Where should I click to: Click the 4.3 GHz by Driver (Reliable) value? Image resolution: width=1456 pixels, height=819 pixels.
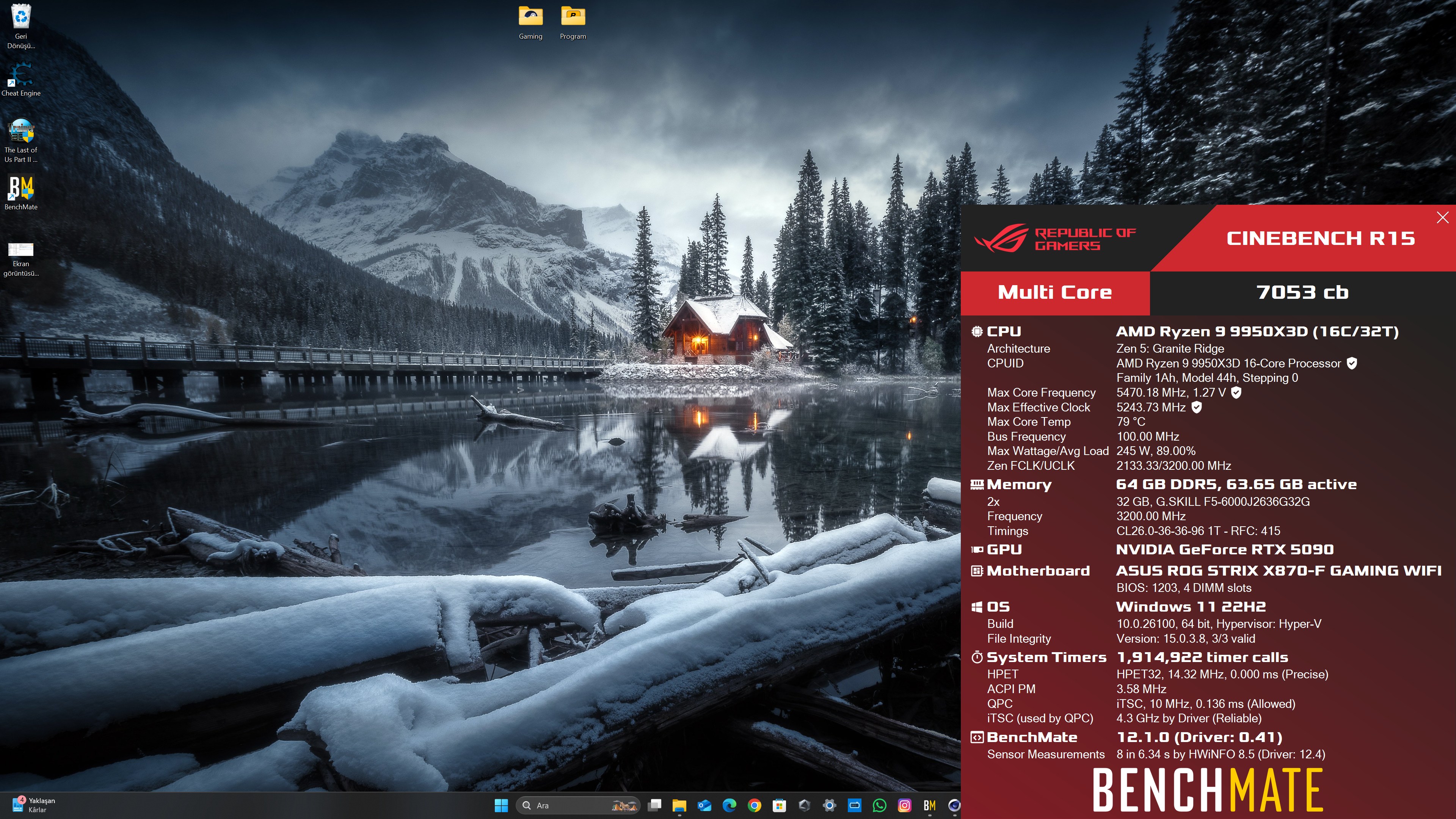click(x=1189, y=719)
